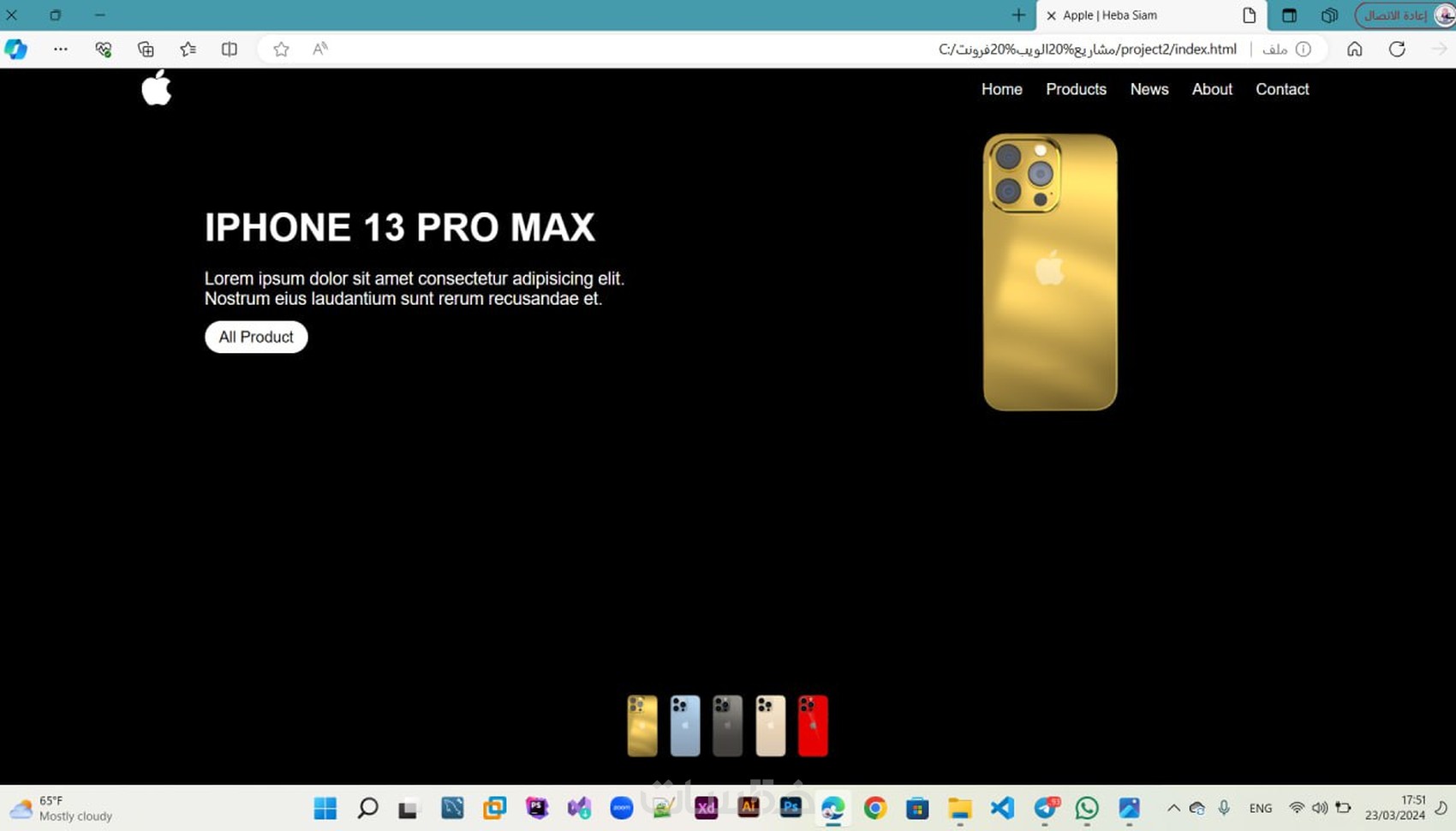Open the Contact nav link

[x=1282, y=89]
